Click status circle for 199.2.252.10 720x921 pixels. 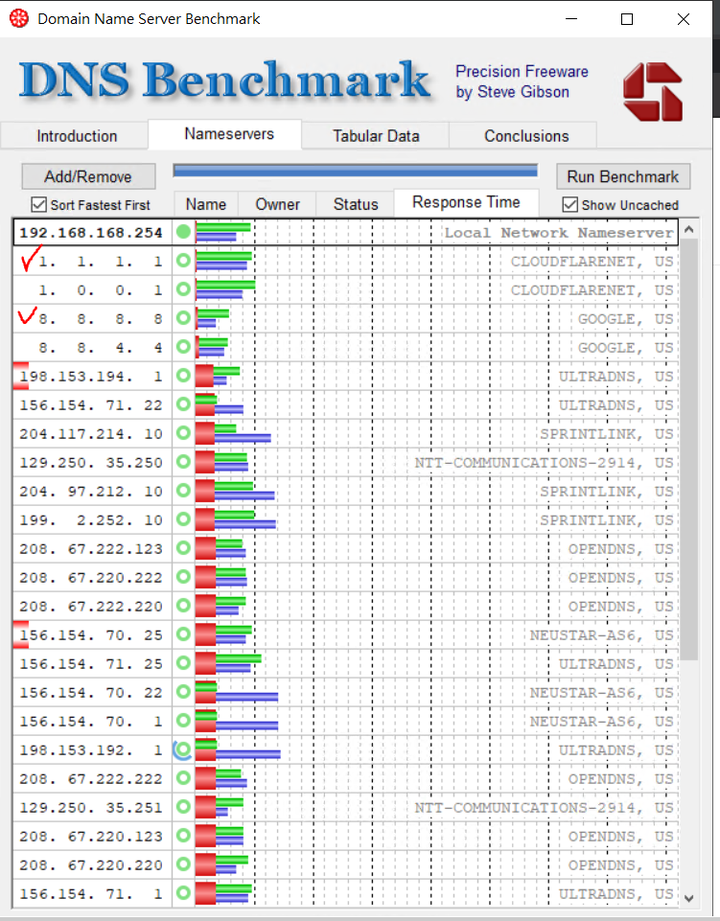click(183, 519)
